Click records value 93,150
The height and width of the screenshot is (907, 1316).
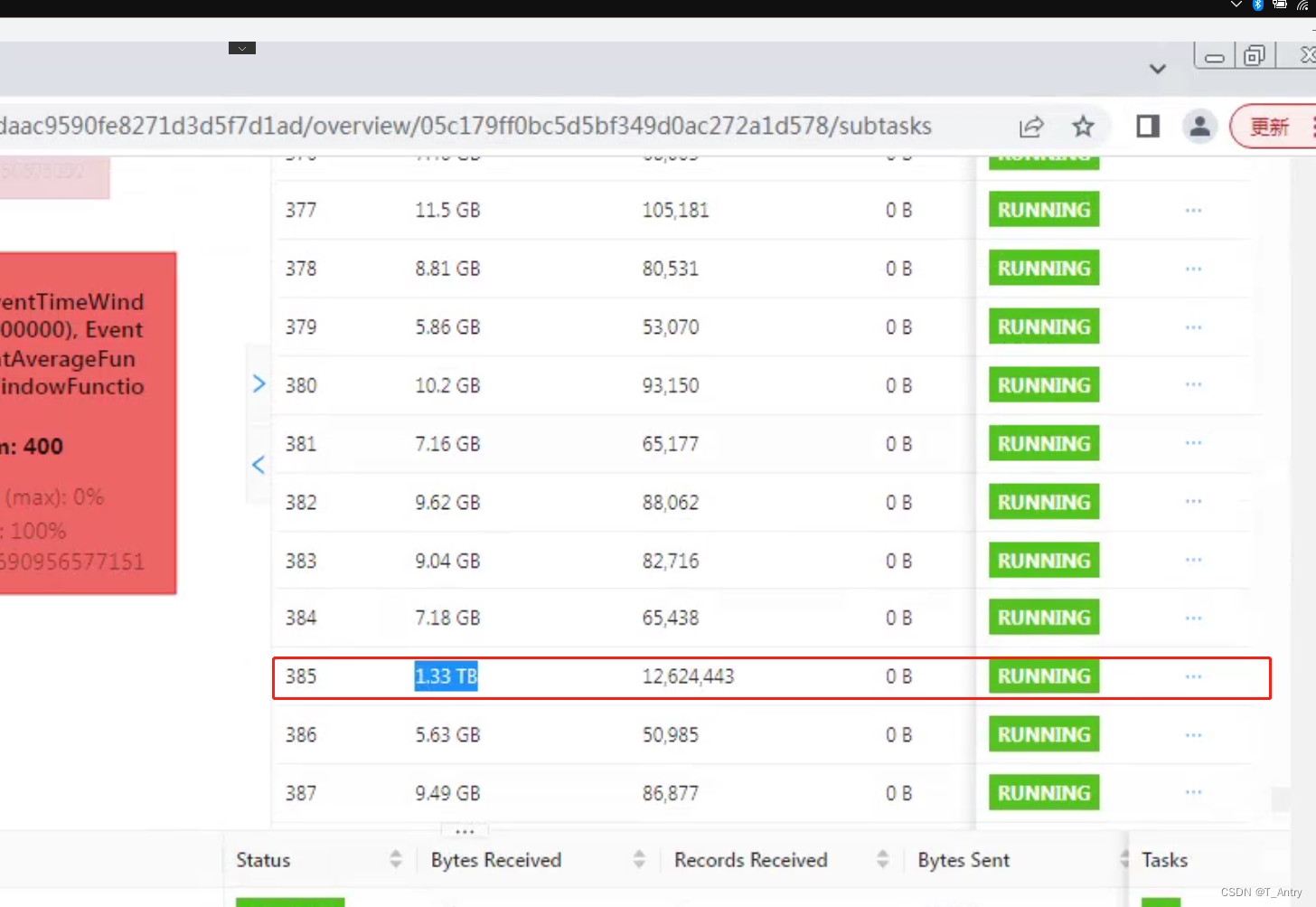pyautogui.click(x=671, y=385)
